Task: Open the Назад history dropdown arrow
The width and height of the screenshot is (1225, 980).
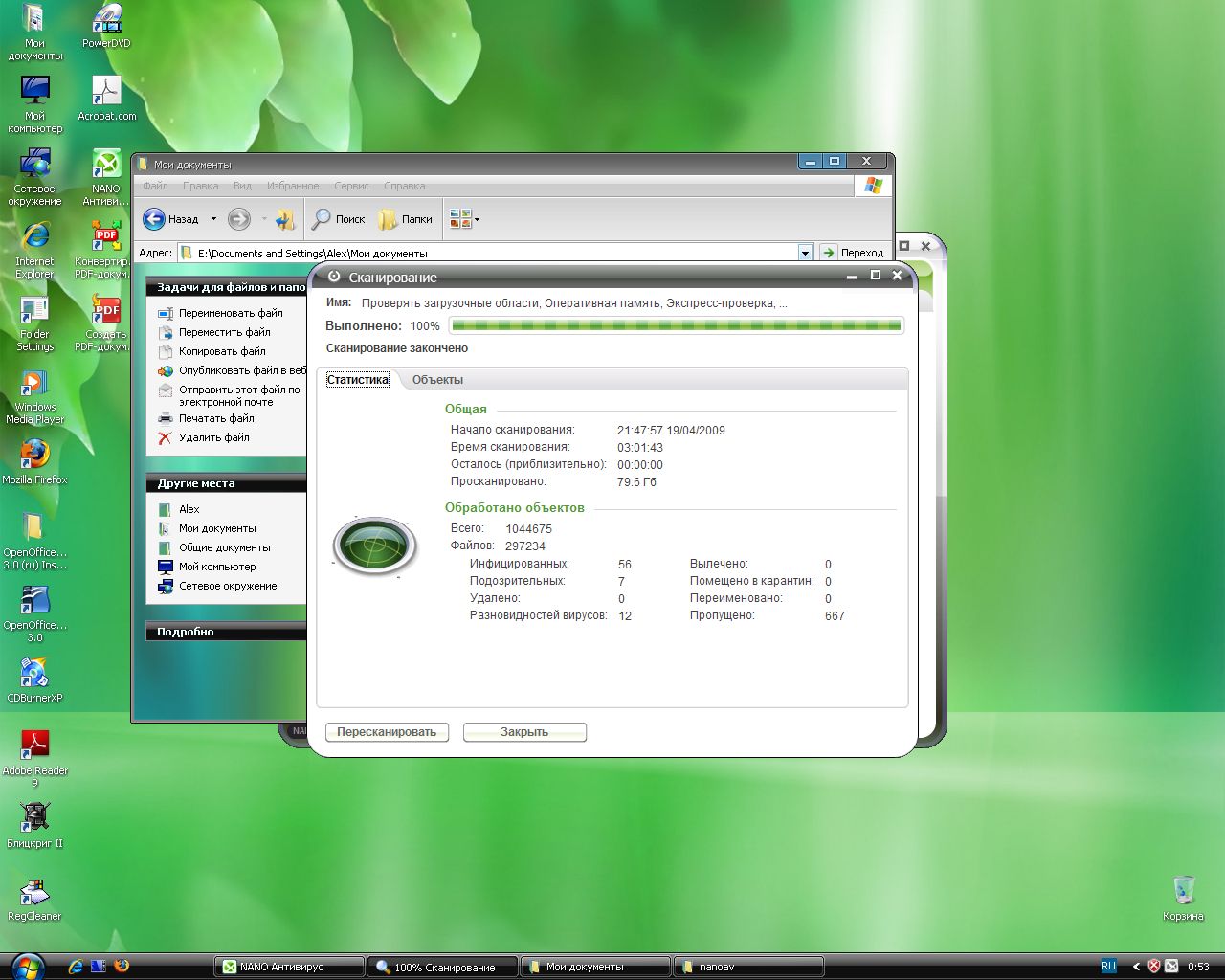Action: pyautogui.click(x=213, y=219)
